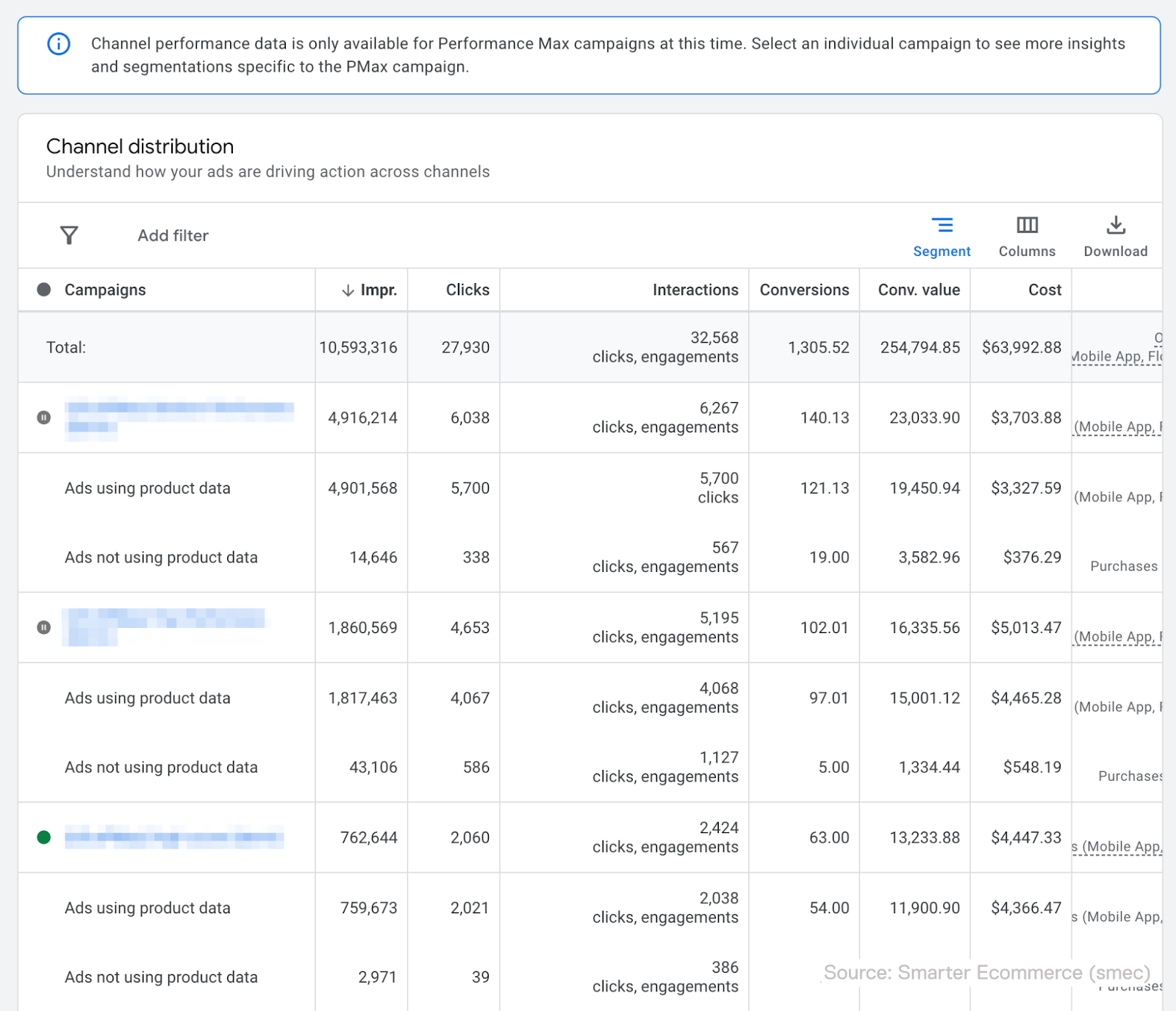Click the 4,901,568 impressions cell
The height and width of the screenshot is (1011, 1176).
(x=362, y=488)
